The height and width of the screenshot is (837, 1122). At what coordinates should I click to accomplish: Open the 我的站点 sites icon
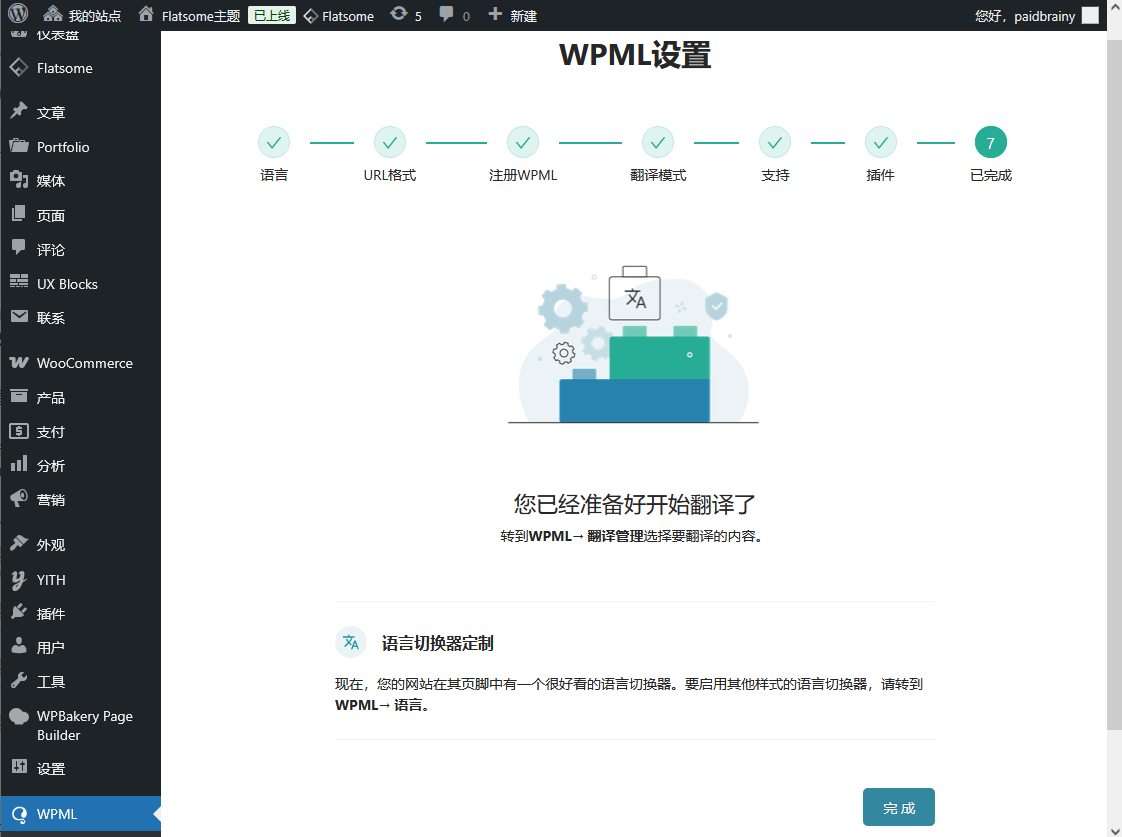coord(52,14)
